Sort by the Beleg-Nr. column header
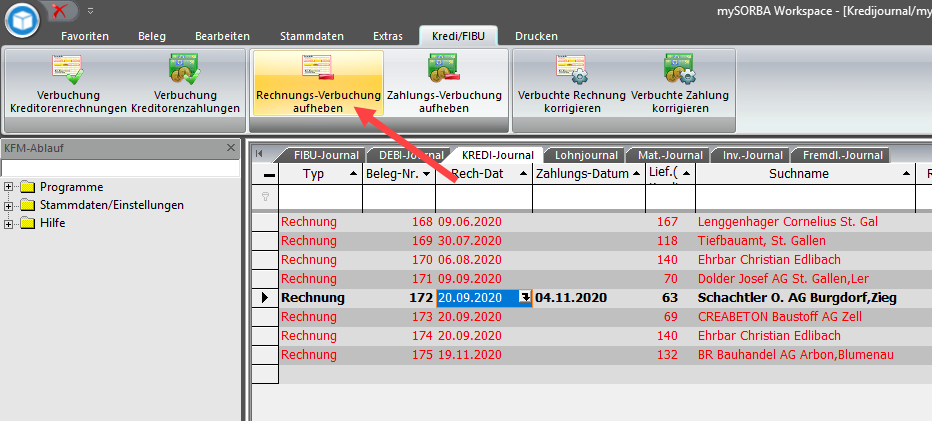Screen dimensions: 932x421 point(399,174)
